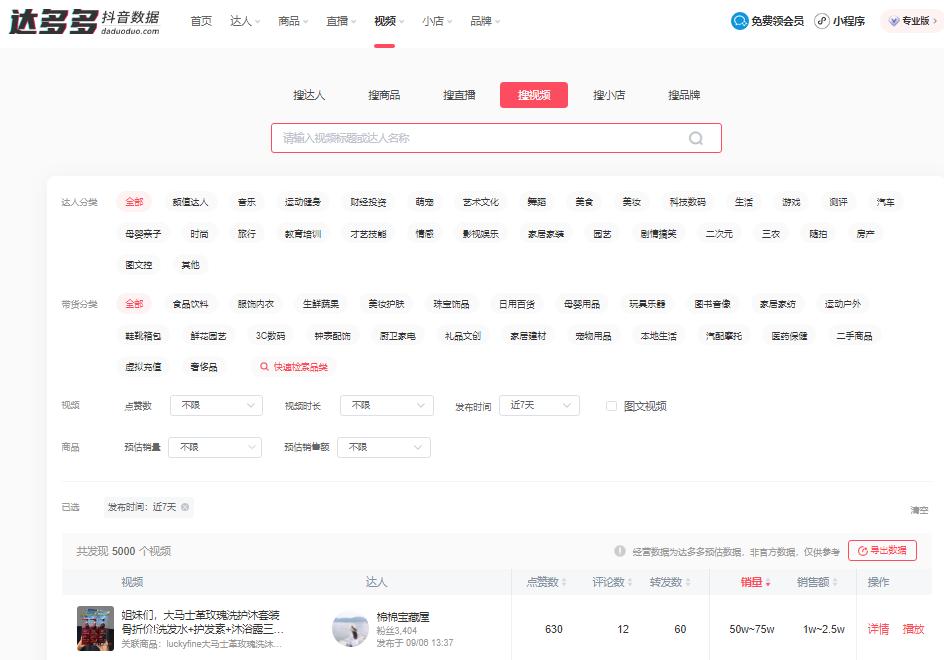944x660 pixels.
Task: Click the 导出数据 export button
Action: click(883, 550)
